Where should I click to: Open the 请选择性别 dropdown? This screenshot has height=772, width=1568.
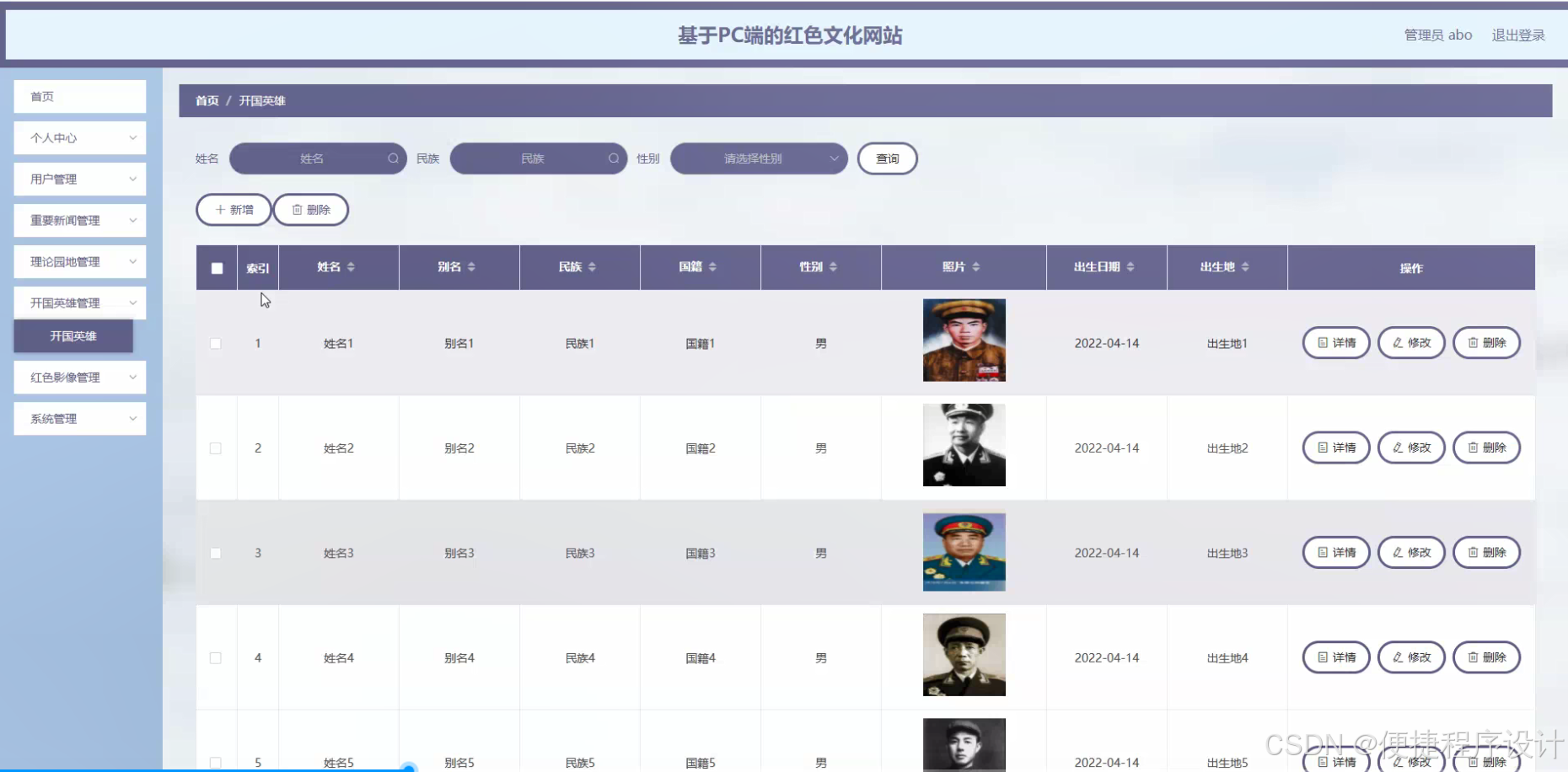pyautogui.click(x=759, y=158)
